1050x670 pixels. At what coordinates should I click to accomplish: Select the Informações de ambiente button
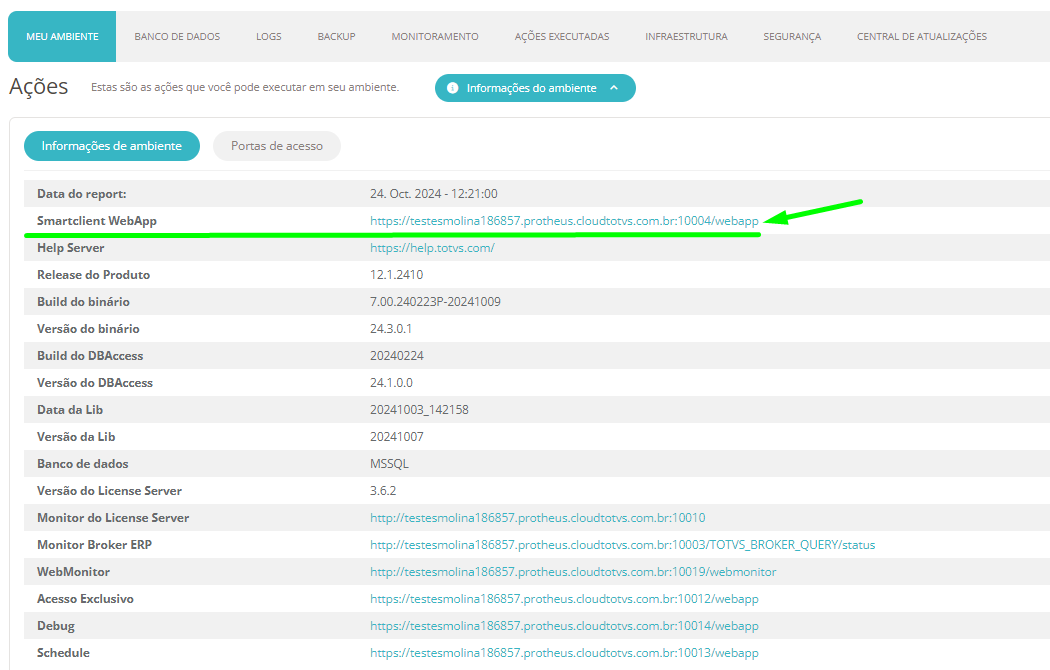tap(111, 146)
